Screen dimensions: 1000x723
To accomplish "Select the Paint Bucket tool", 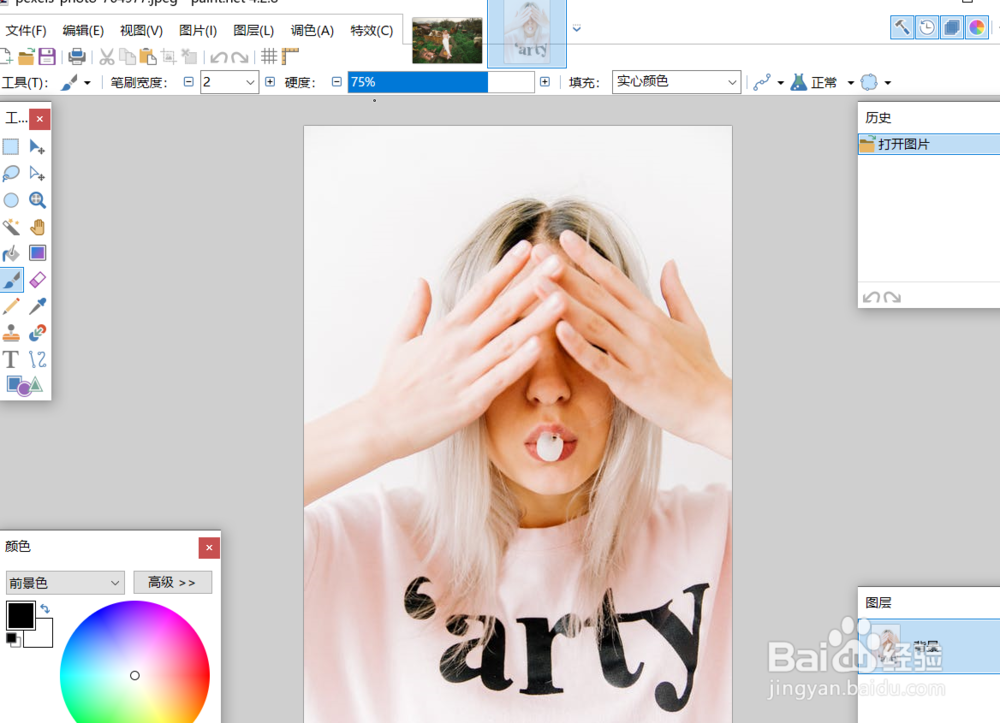I will (11, 254).
